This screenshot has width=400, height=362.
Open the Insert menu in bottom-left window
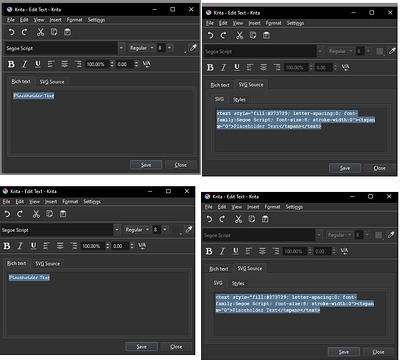pos(51,202)
